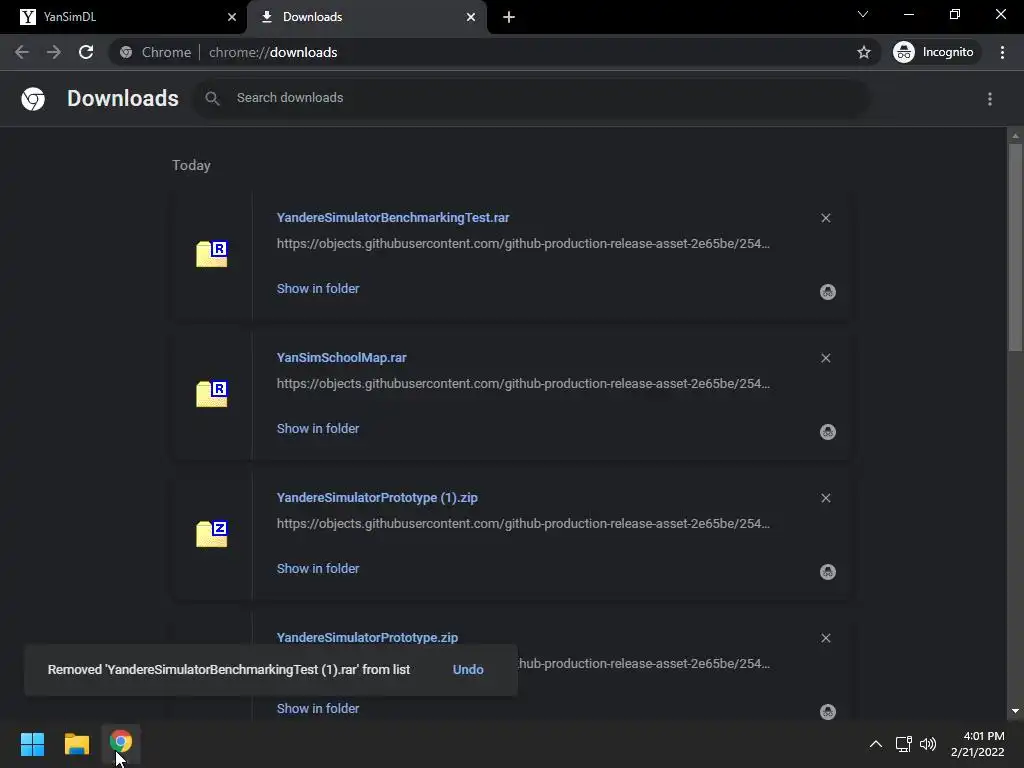Click Chrome icon in taskbar
1024x768 pixels.
tap(121, 743)
